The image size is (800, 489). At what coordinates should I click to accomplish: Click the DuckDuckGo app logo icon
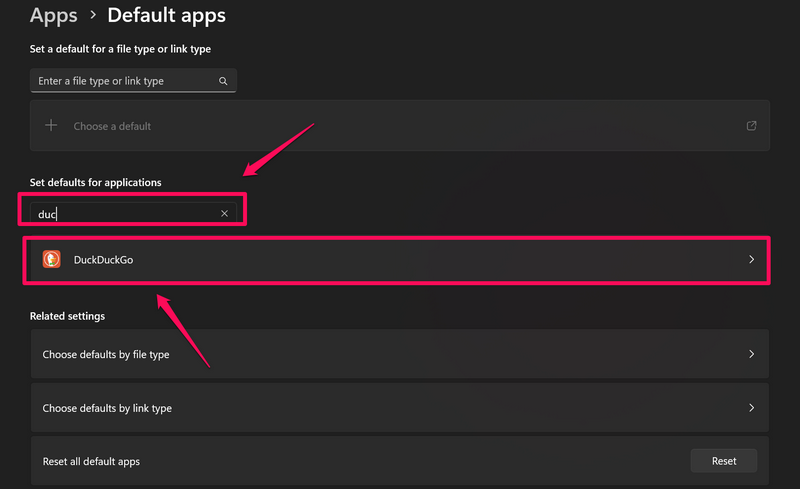pos(52,259)
